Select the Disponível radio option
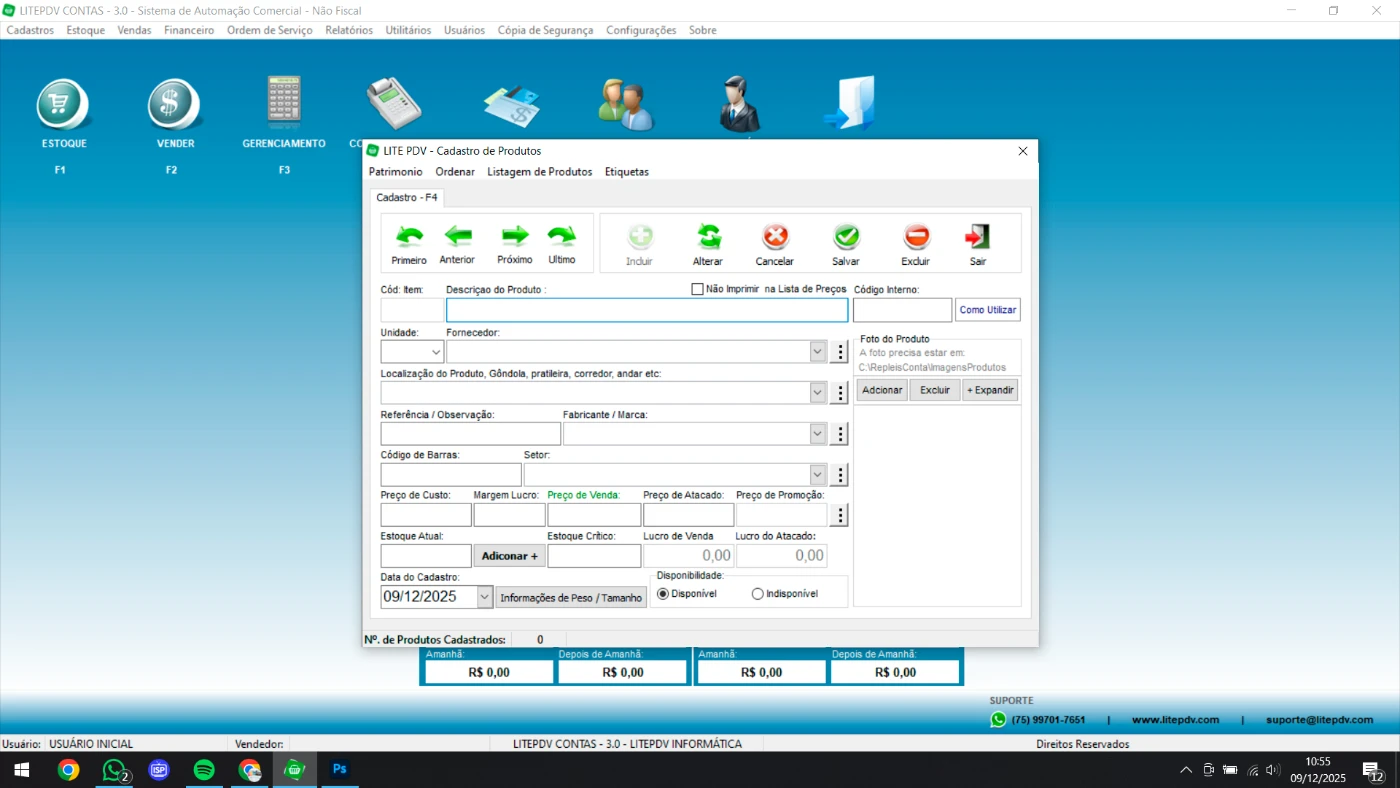 [663, 594]
